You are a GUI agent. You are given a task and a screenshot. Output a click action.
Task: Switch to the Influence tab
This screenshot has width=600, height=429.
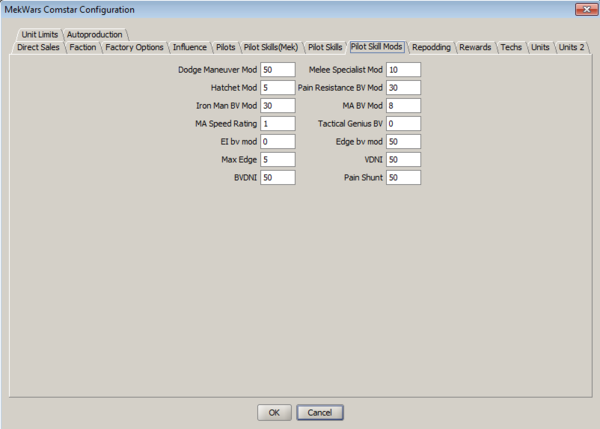point(189,47)
